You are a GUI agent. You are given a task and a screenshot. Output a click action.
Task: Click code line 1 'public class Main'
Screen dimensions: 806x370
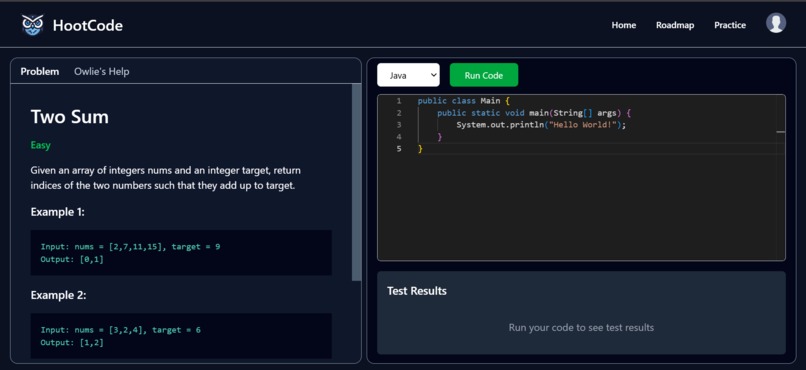coord(463,101)
